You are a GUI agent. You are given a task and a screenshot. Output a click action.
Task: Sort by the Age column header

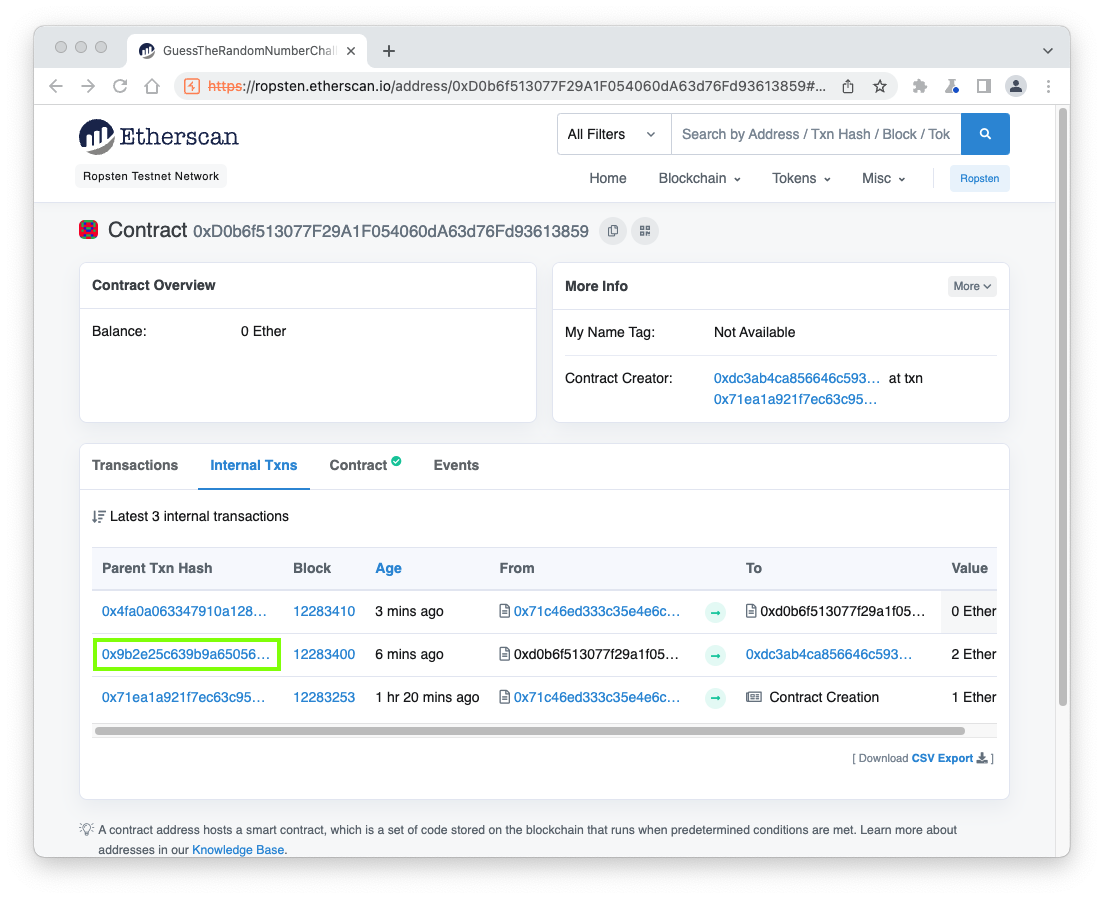point(388,568)
